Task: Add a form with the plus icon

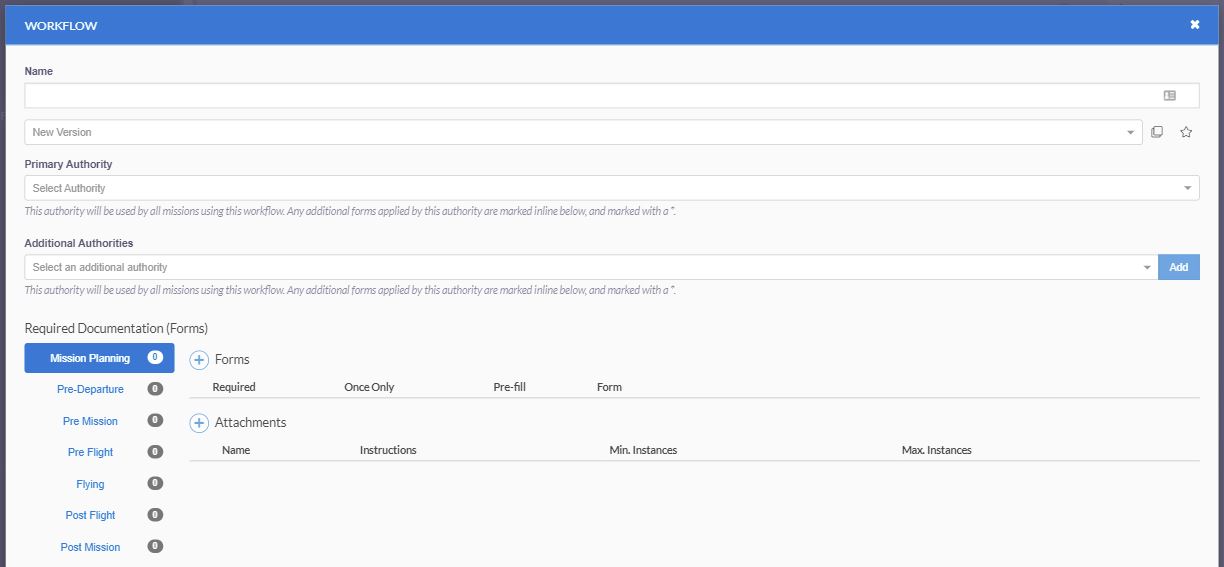Action: tap(198, 359)
